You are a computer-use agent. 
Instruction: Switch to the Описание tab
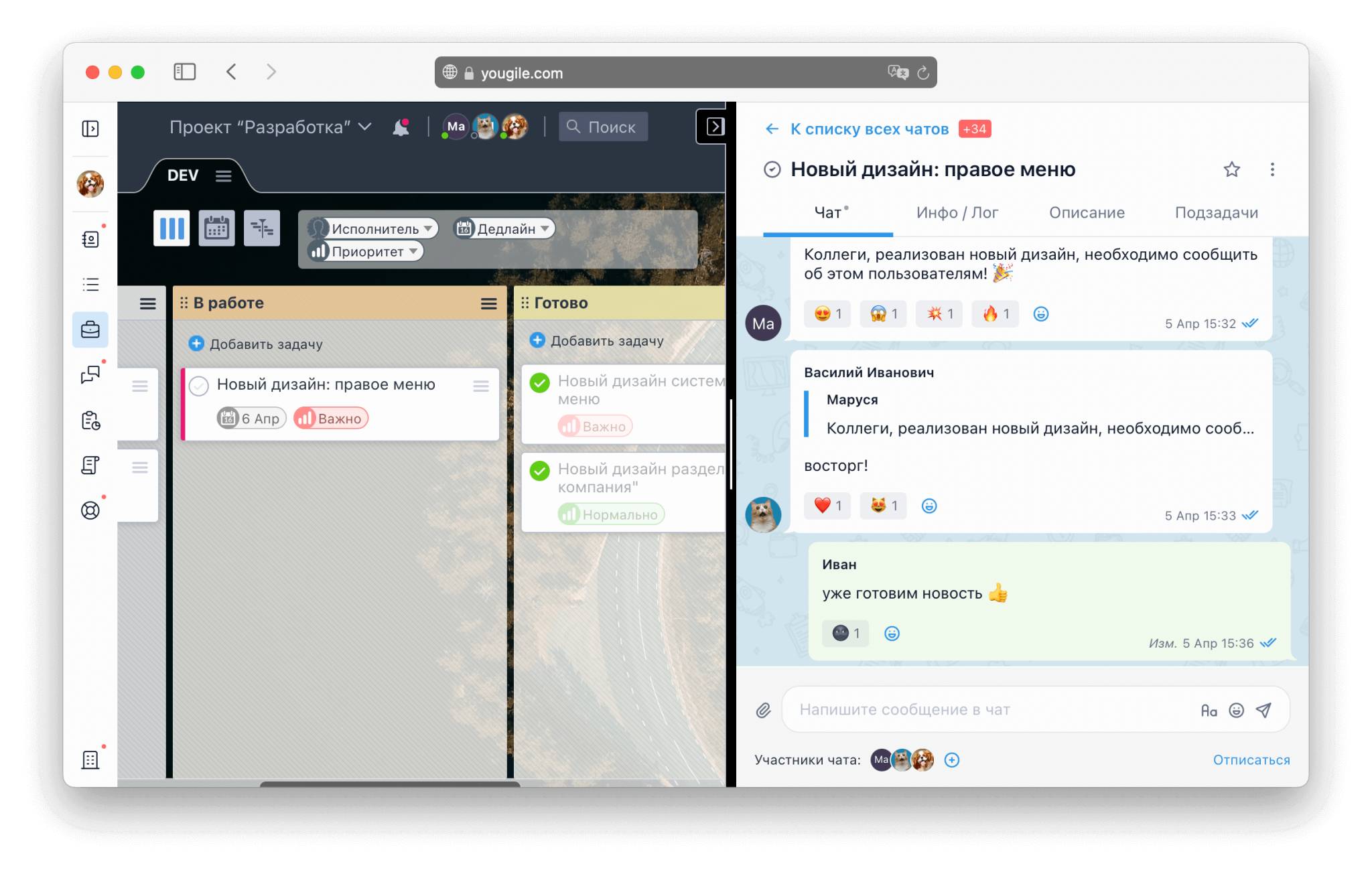coord(1086,213)
